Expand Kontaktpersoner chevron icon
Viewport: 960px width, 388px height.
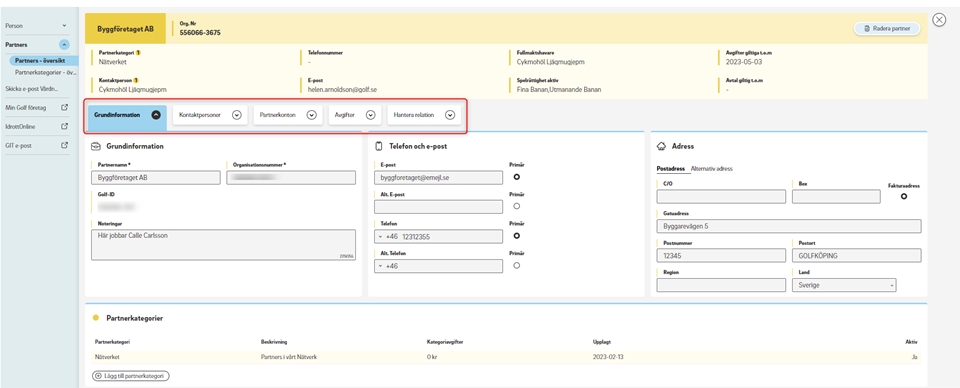(237, 114)
